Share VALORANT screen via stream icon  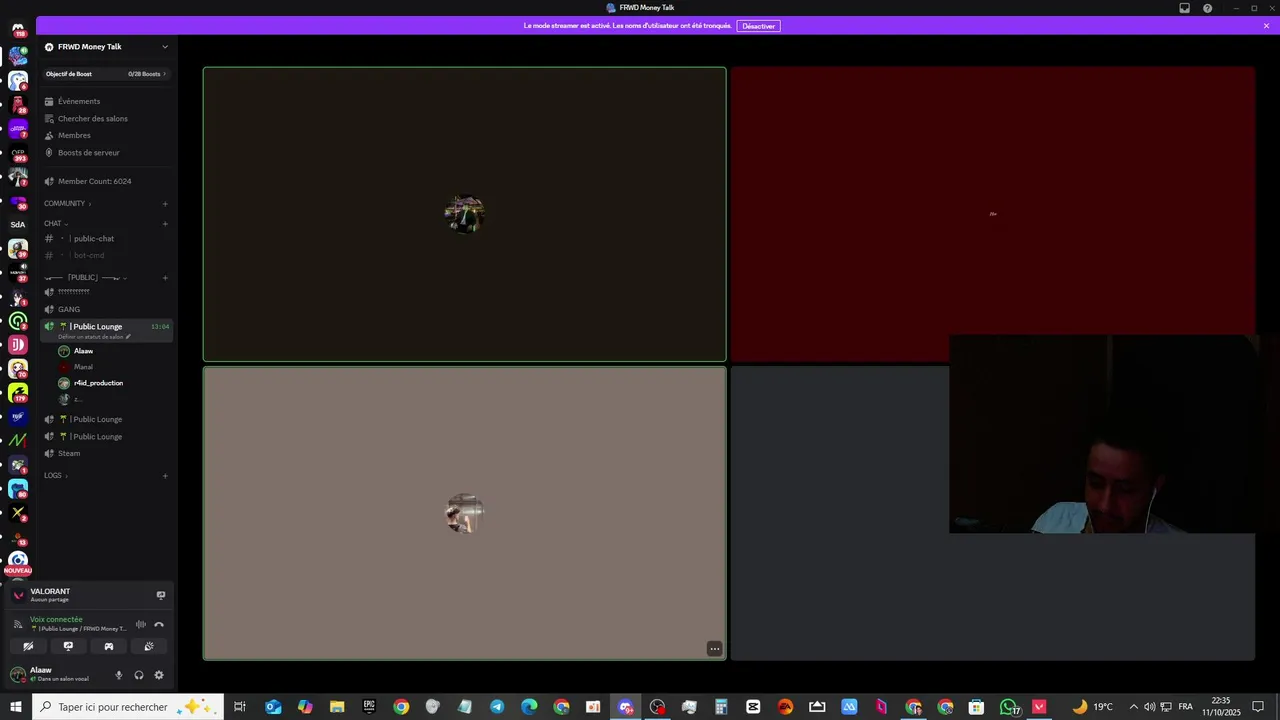[161, 595]
